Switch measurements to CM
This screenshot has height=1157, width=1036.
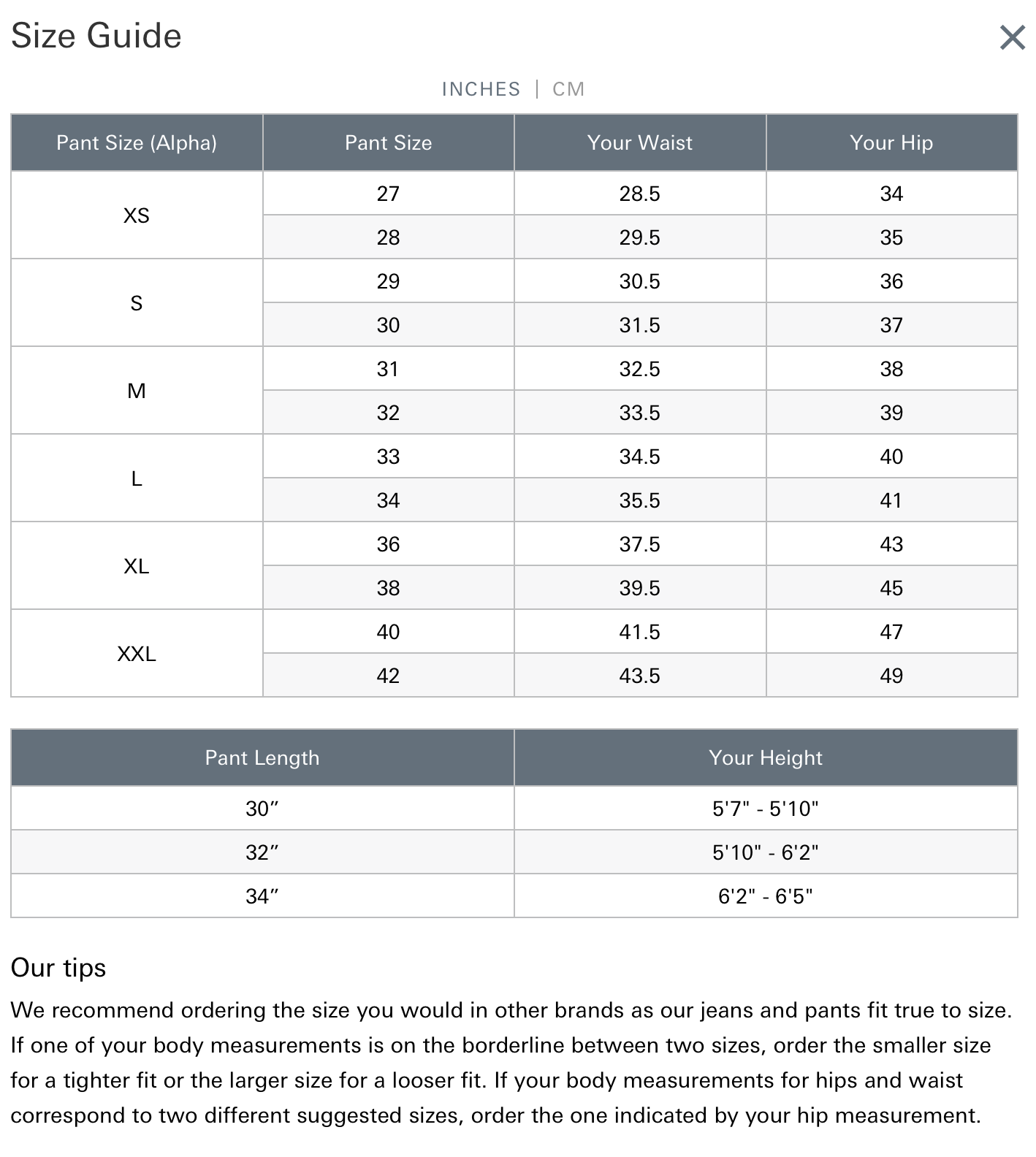568,89
